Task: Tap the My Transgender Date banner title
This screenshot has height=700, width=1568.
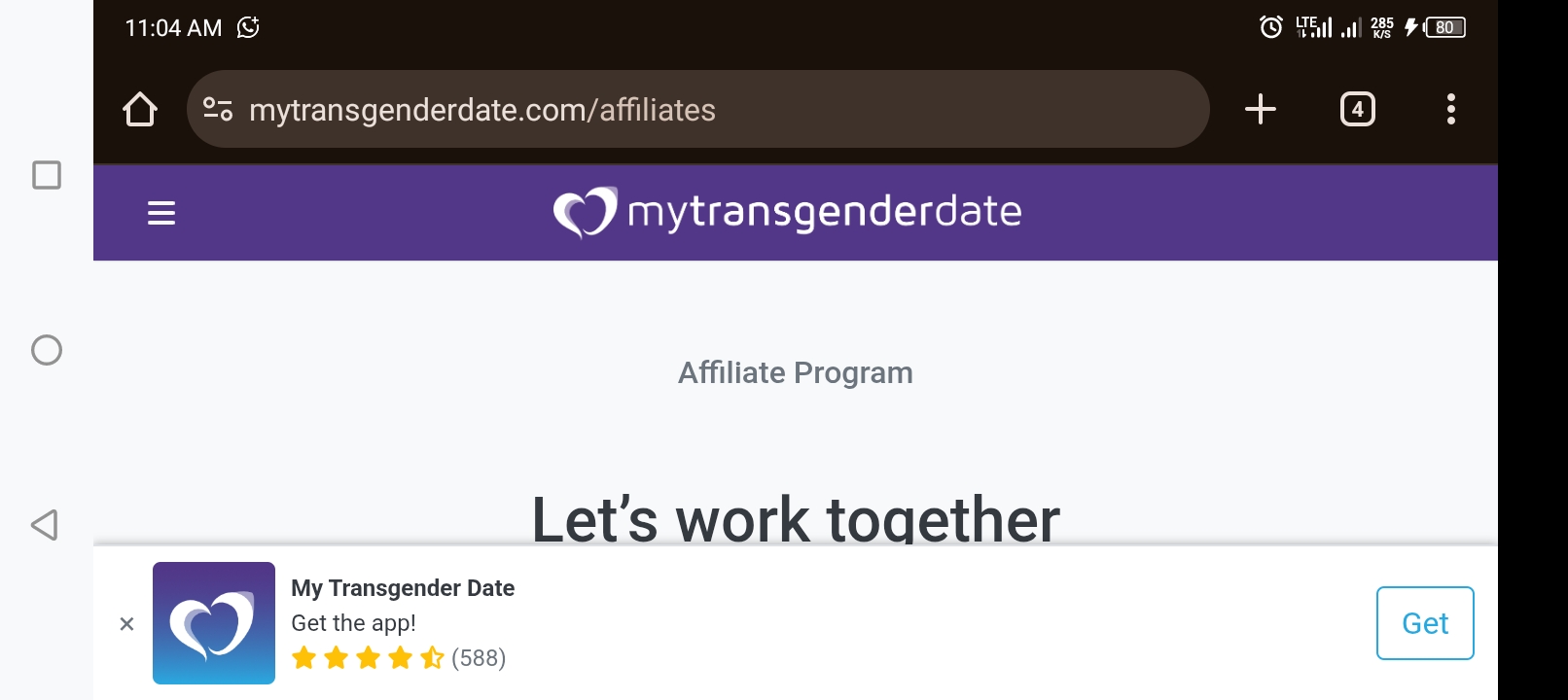Action: 403,588
